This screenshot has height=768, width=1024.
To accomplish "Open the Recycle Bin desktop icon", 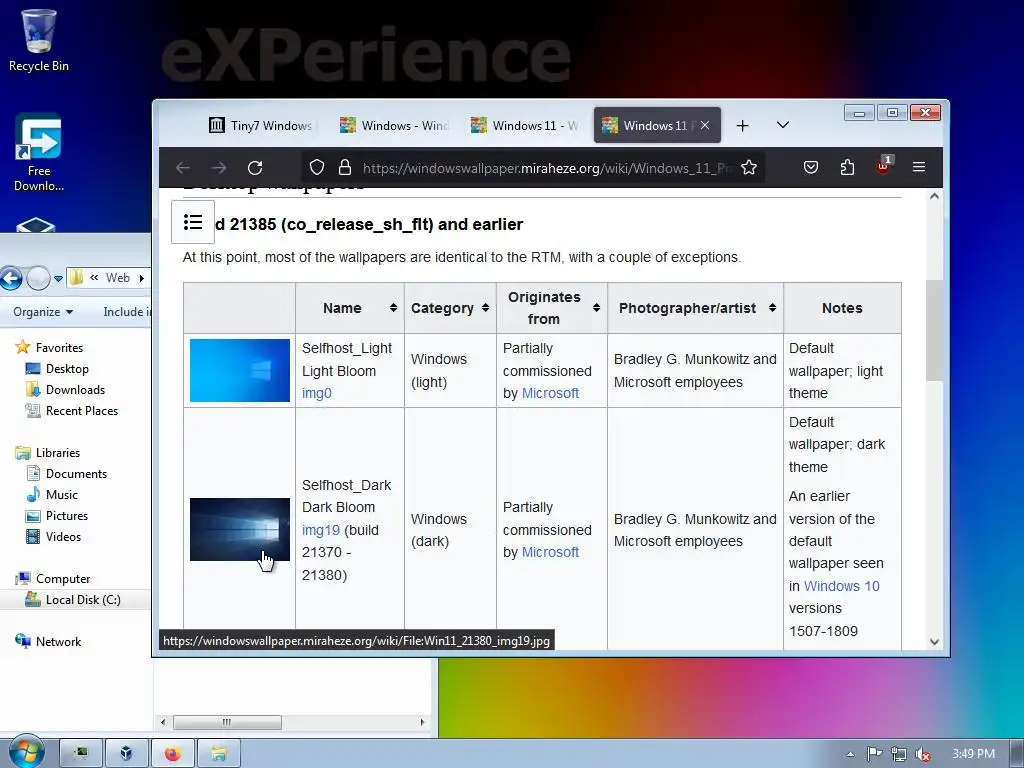I will click(x=39, y=40).
